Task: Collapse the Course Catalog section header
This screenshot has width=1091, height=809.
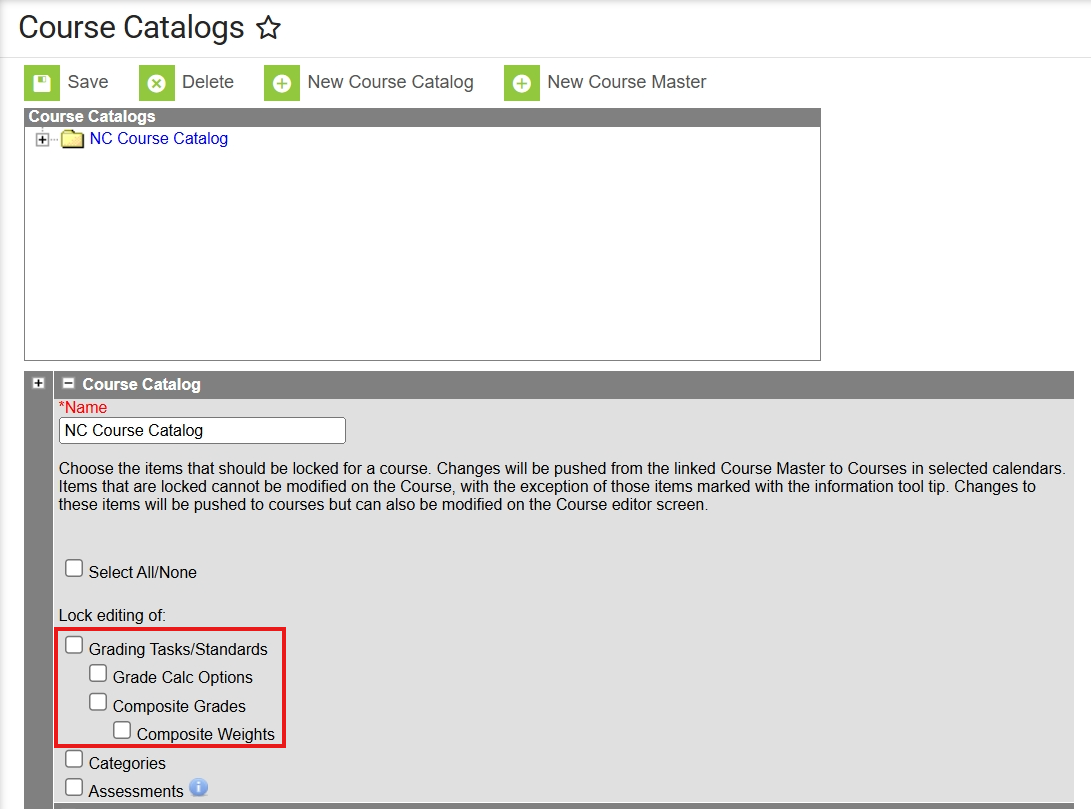Action: click(67, 384)
